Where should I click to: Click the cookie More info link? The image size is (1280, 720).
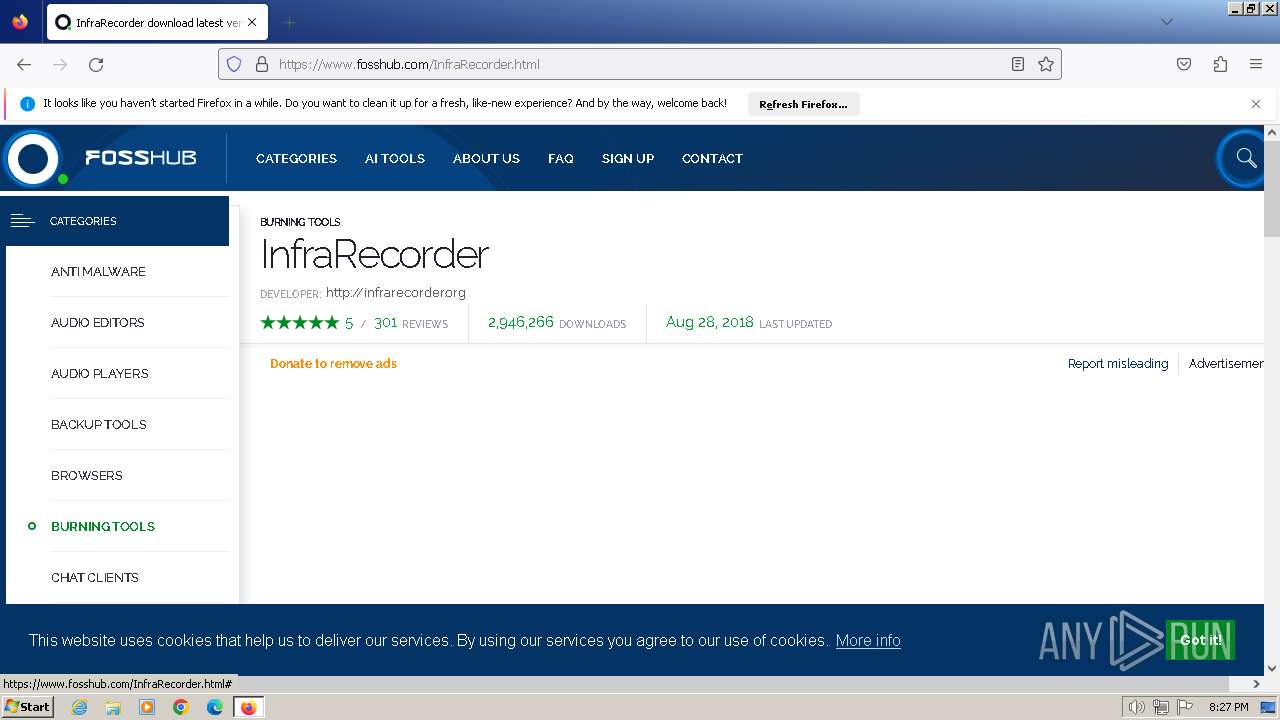click(868, 641)
